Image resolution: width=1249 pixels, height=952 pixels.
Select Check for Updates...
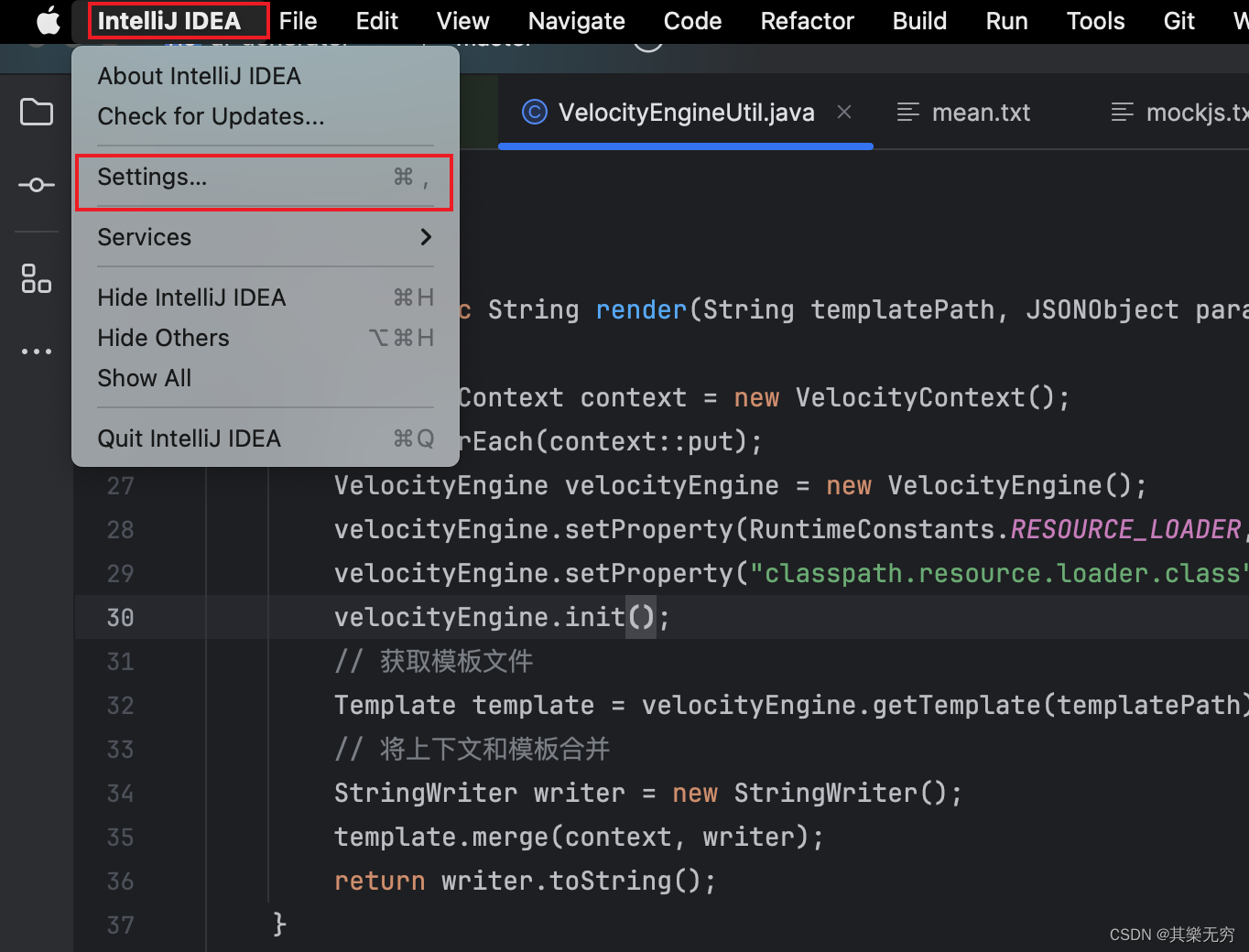(266, 116)
